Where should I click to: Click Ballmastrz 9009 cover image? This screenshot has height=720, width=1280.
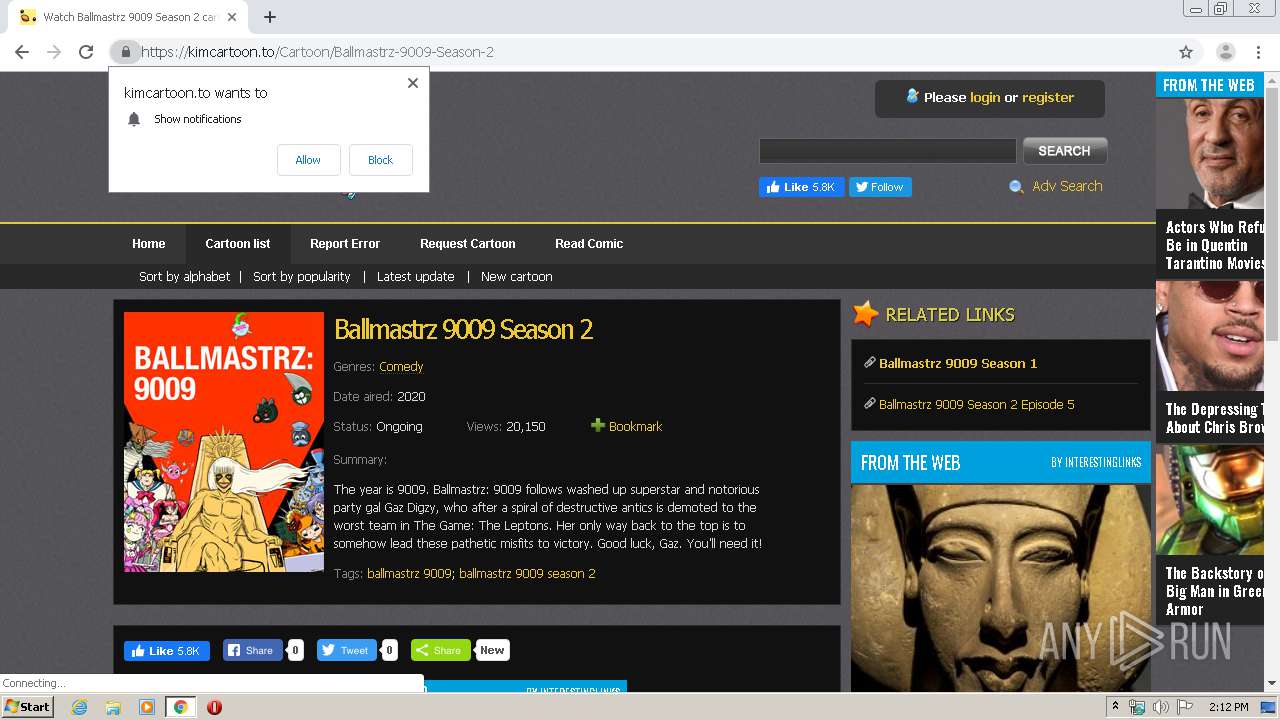(224, 442)
